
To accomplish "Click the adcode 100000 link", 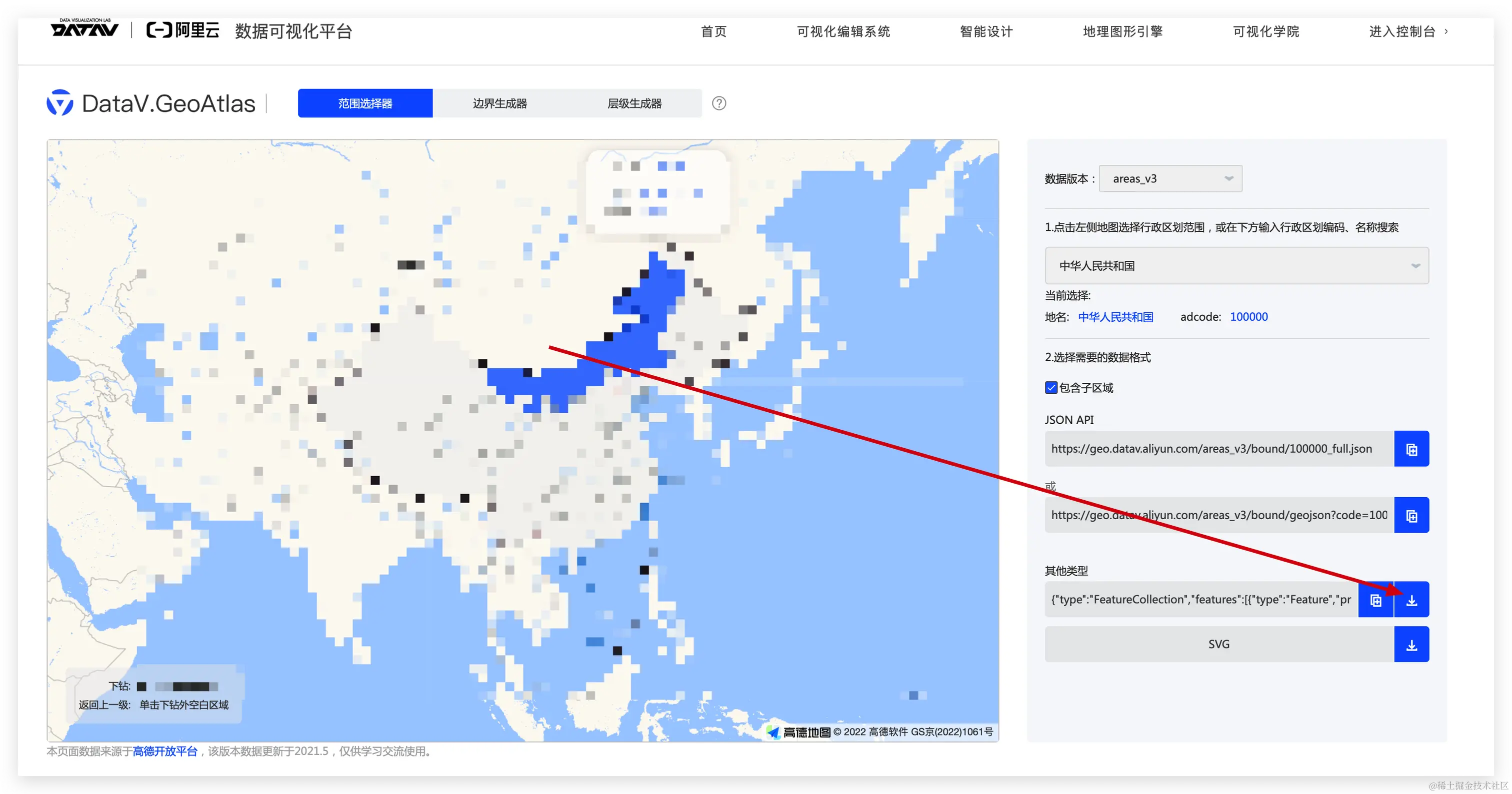I will pos(1248,317).
